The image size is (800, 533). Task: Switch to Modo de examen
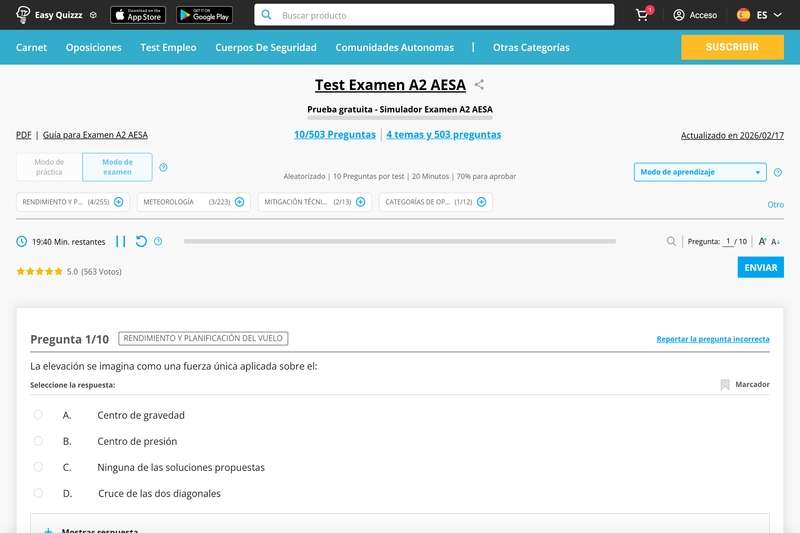click(x=117, y=167)
